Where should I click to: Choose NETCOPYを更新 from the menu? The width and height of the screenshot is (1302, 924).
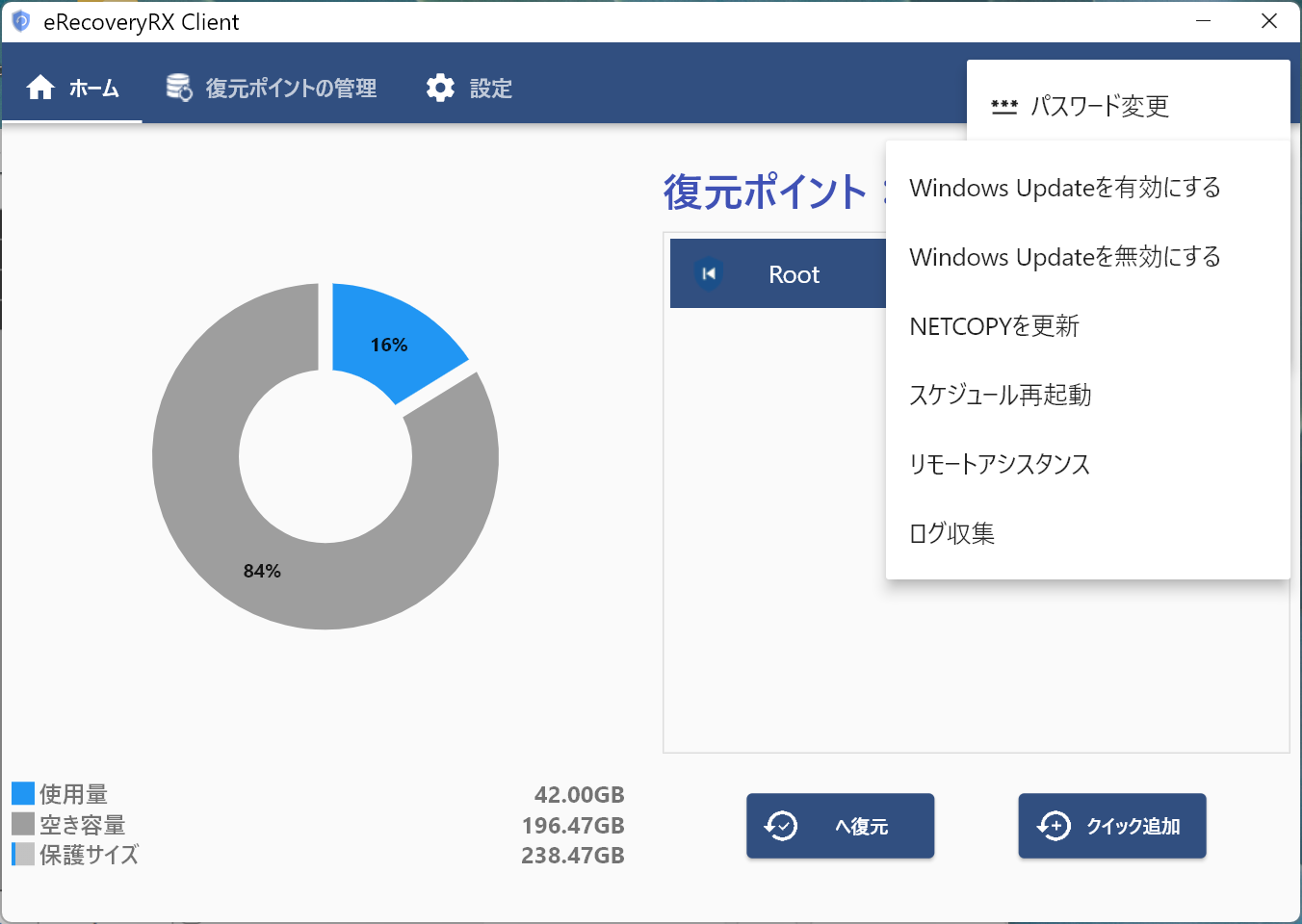tap(994, 326)
